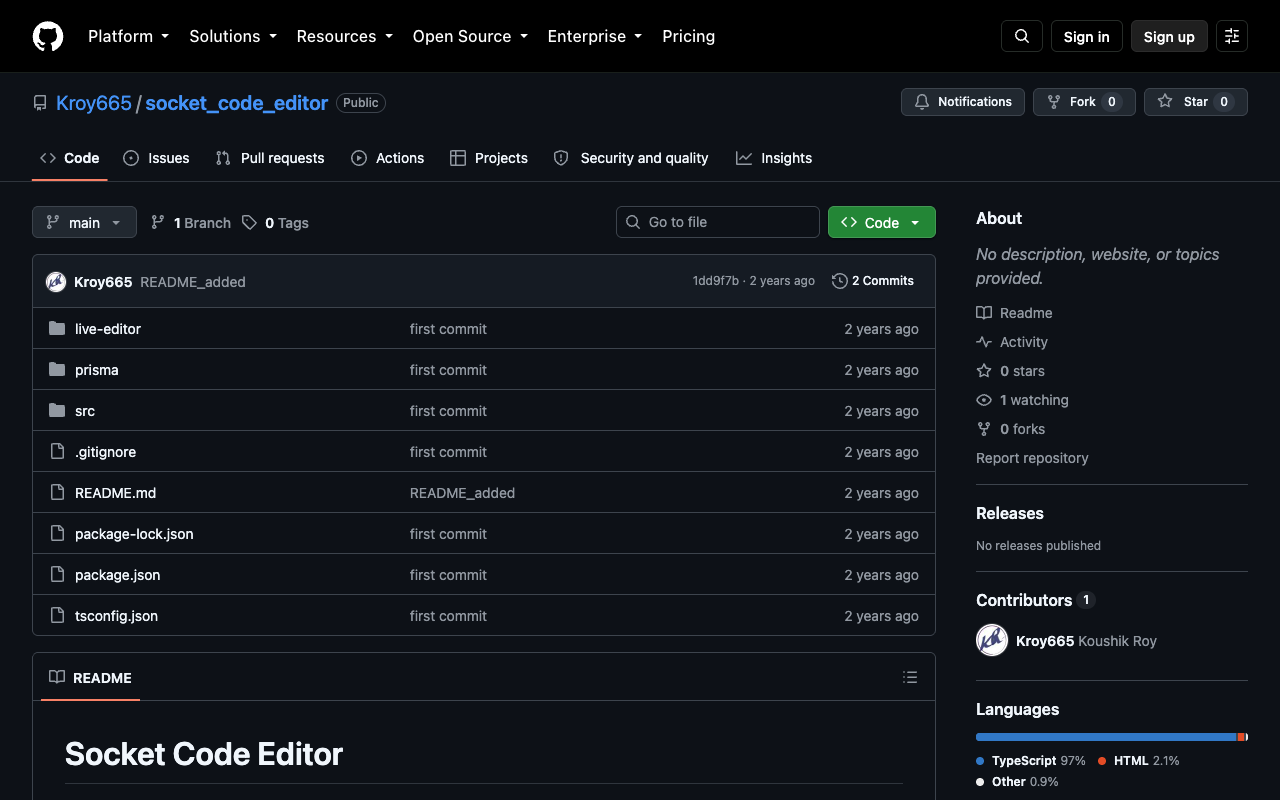
Task: Open the Releases heading link
Action: pos(1010,513)
